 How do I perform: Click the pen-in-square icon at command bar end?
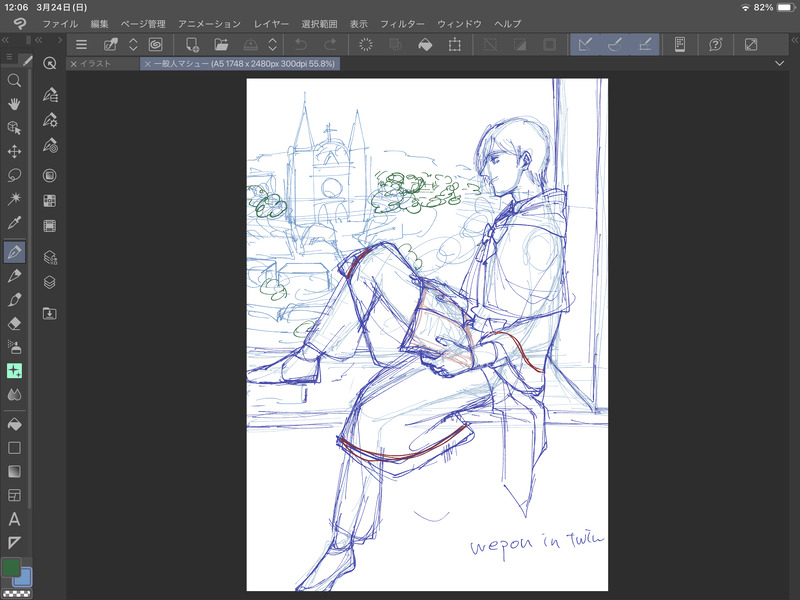(751, 45)
